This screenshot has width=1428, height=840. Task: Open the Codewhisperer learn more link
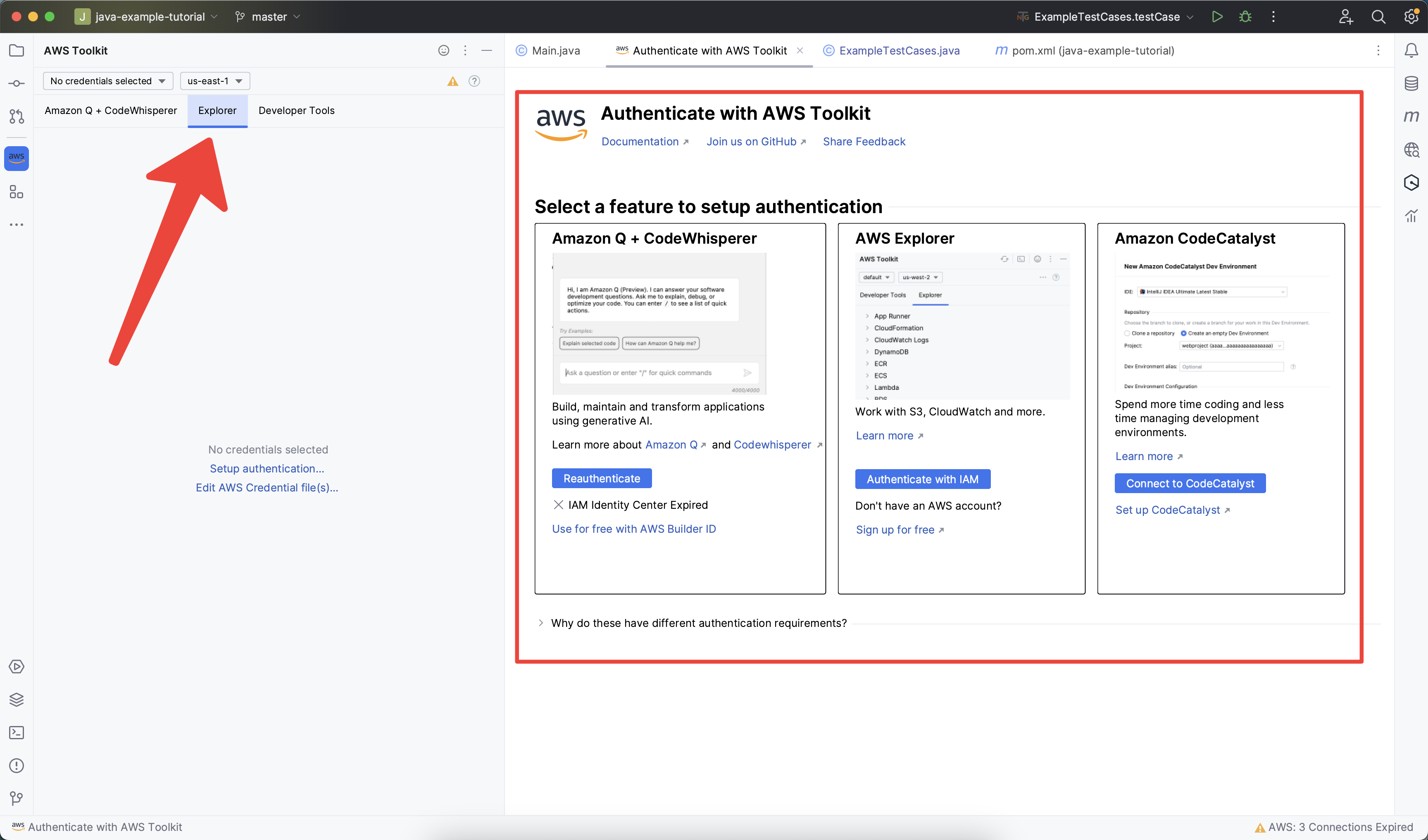778,445
